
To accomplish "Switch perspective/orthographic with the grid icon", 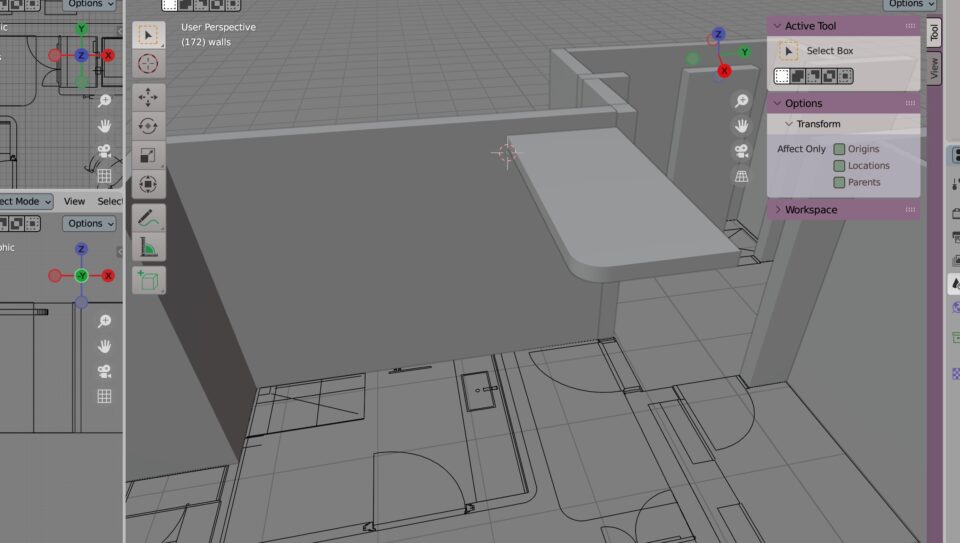I will (x=741, y=176).
